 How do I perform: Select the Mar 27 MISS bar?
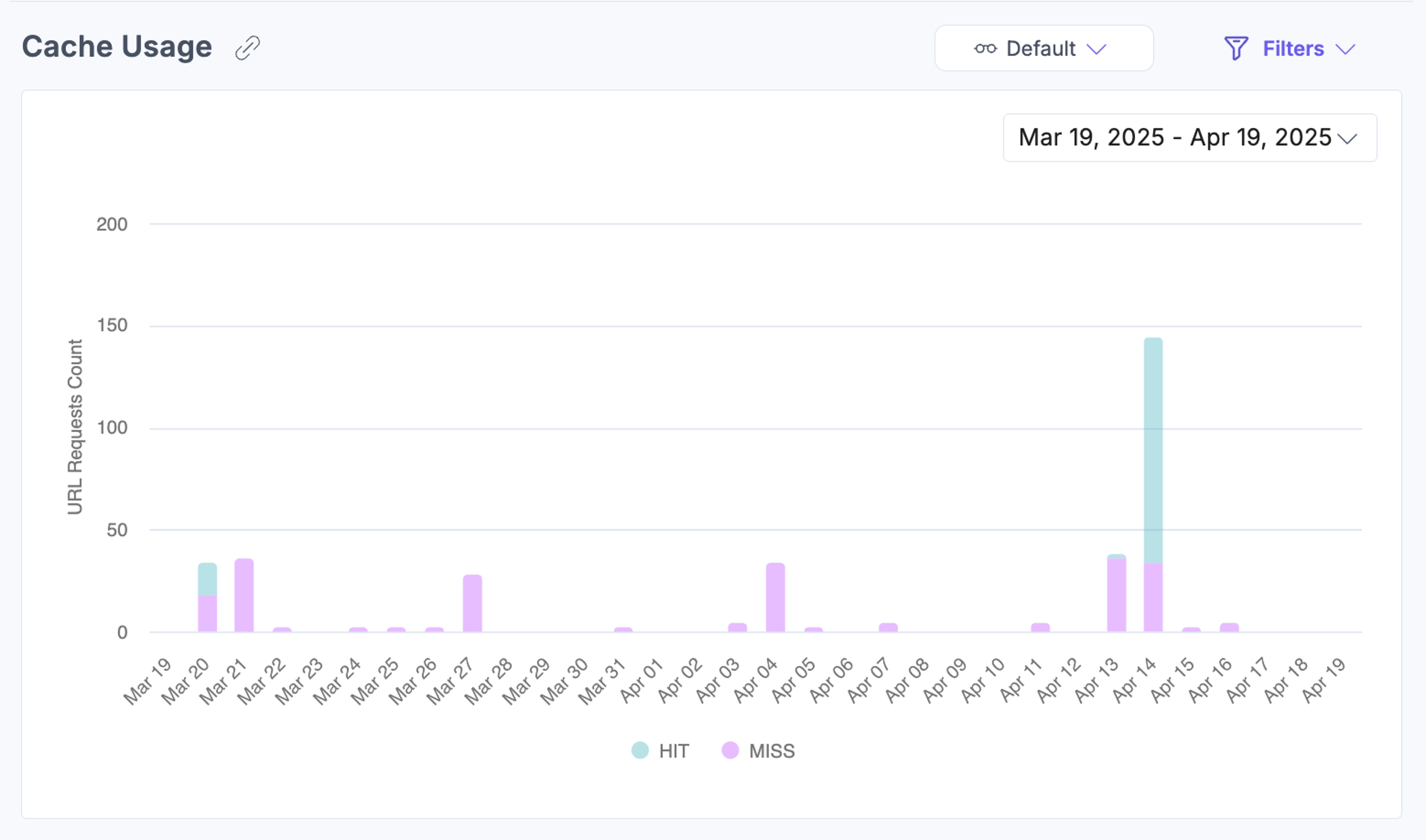[472, 603]
